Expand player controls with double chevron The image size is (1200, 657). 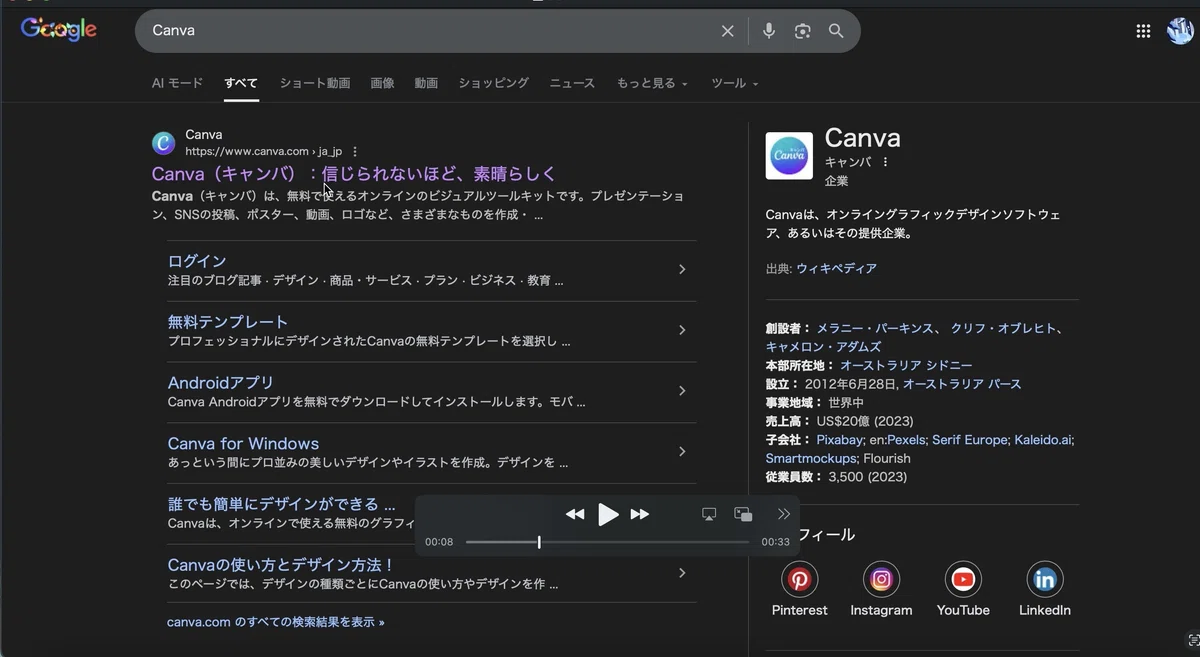783,514
